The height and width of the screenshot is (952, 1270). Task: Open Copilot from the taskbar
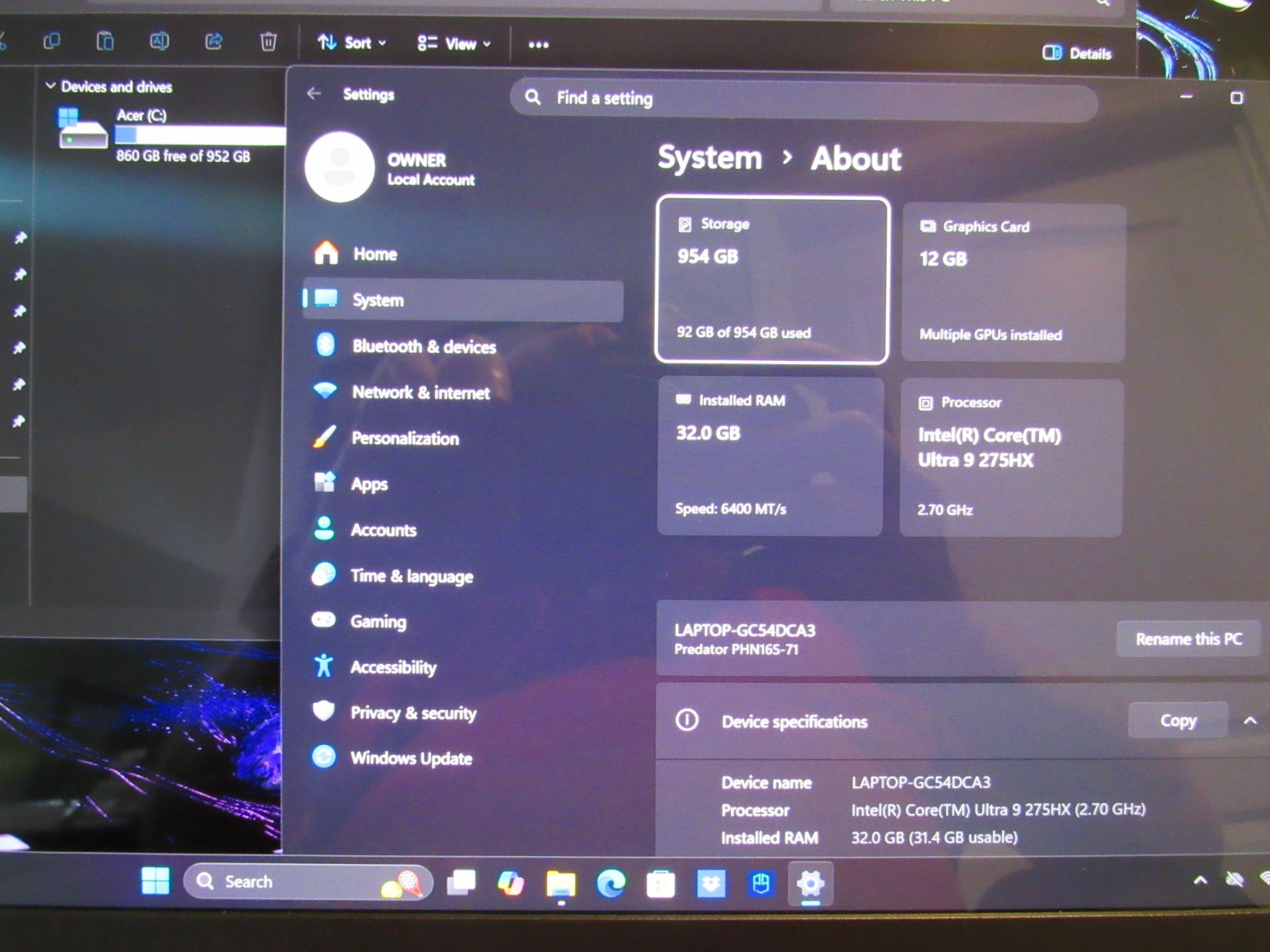coord(510,883)
